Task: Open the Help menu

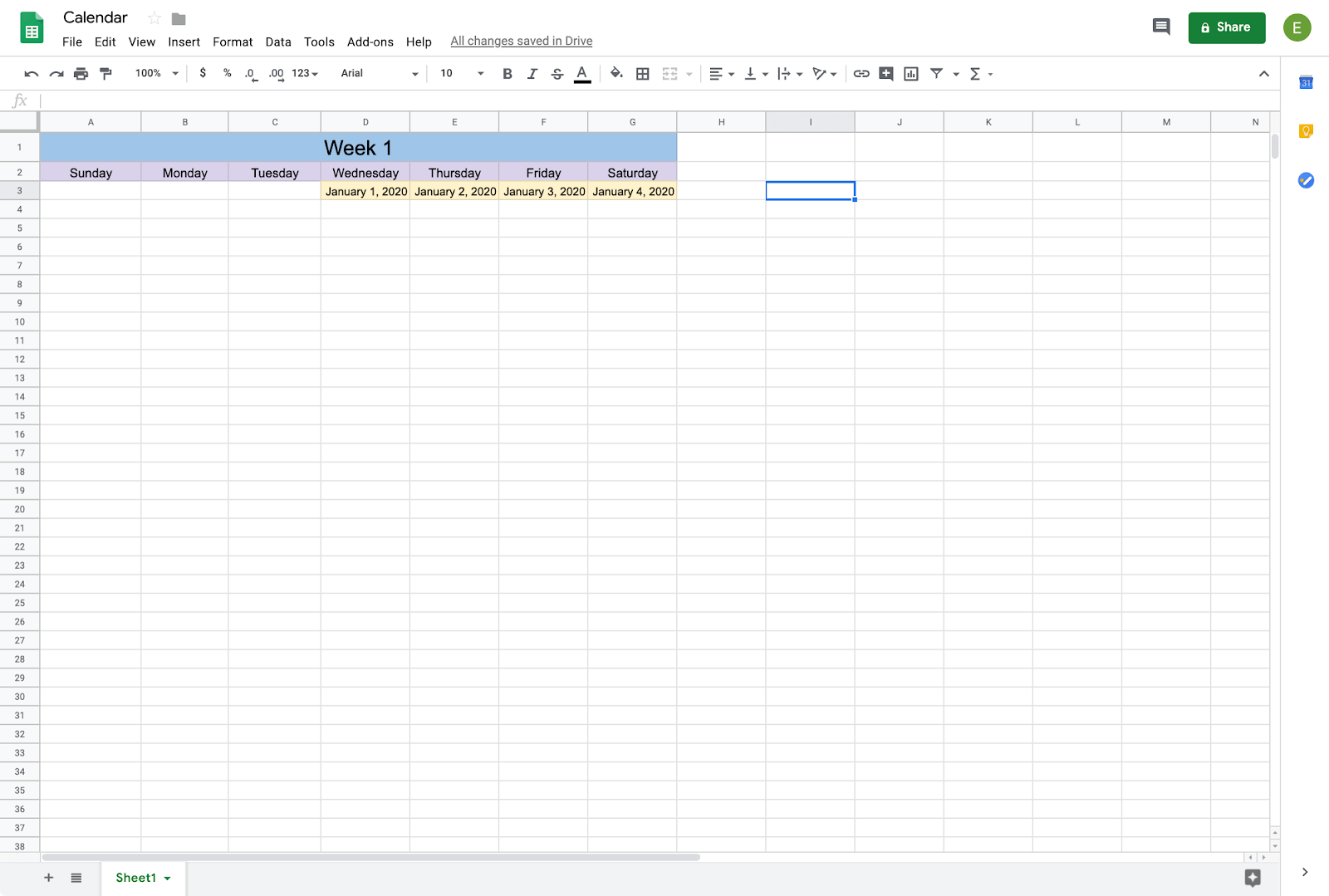Action: [419, 42]
